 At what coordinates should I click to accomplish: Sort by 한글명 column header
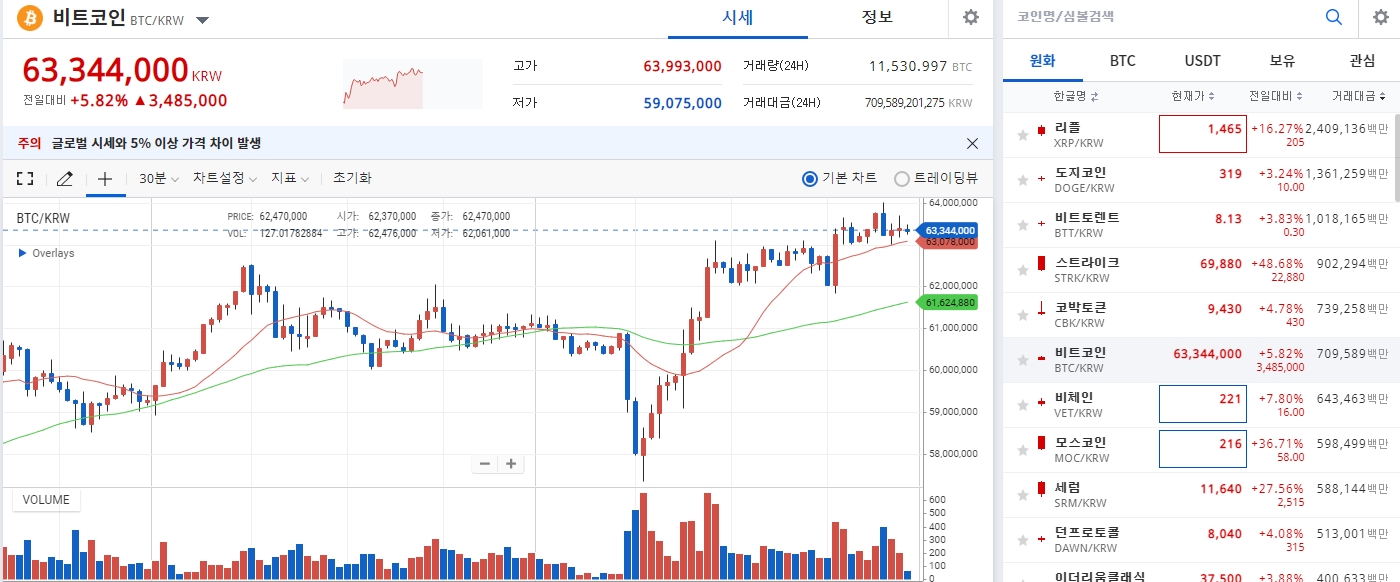(1076, 96)
